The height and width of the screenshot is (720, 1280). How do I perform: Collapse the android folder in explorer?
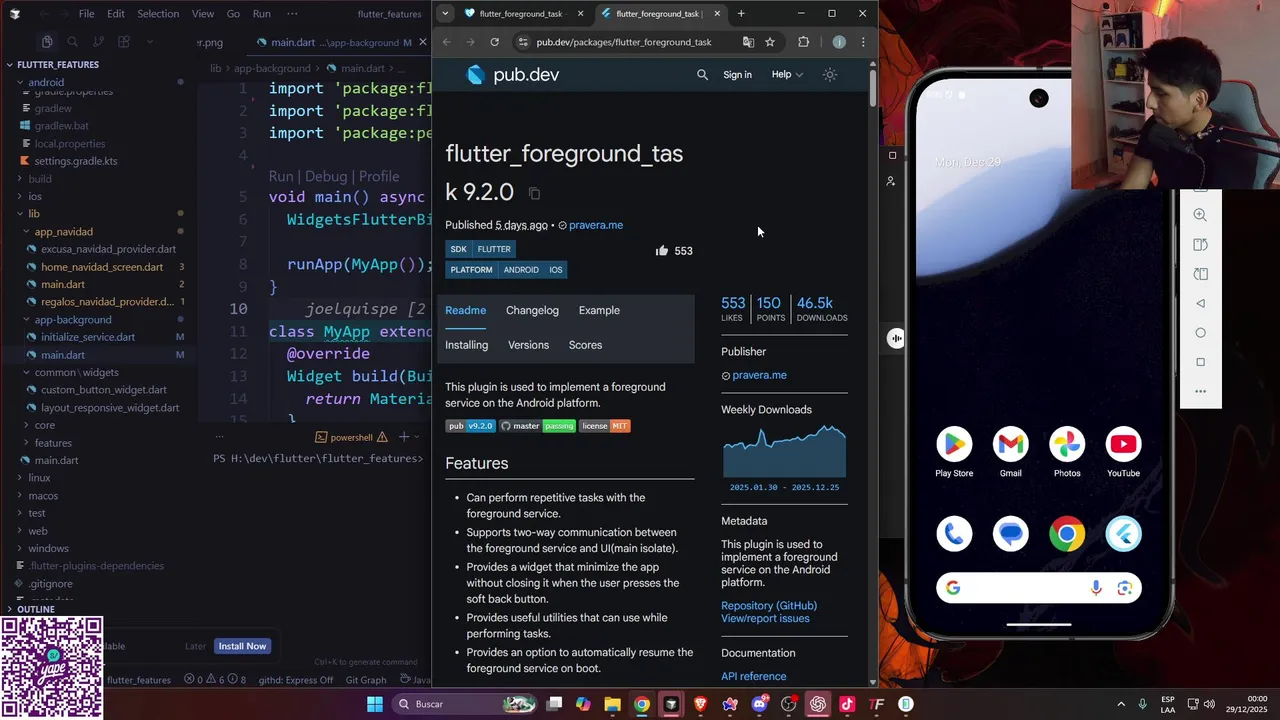46,82
